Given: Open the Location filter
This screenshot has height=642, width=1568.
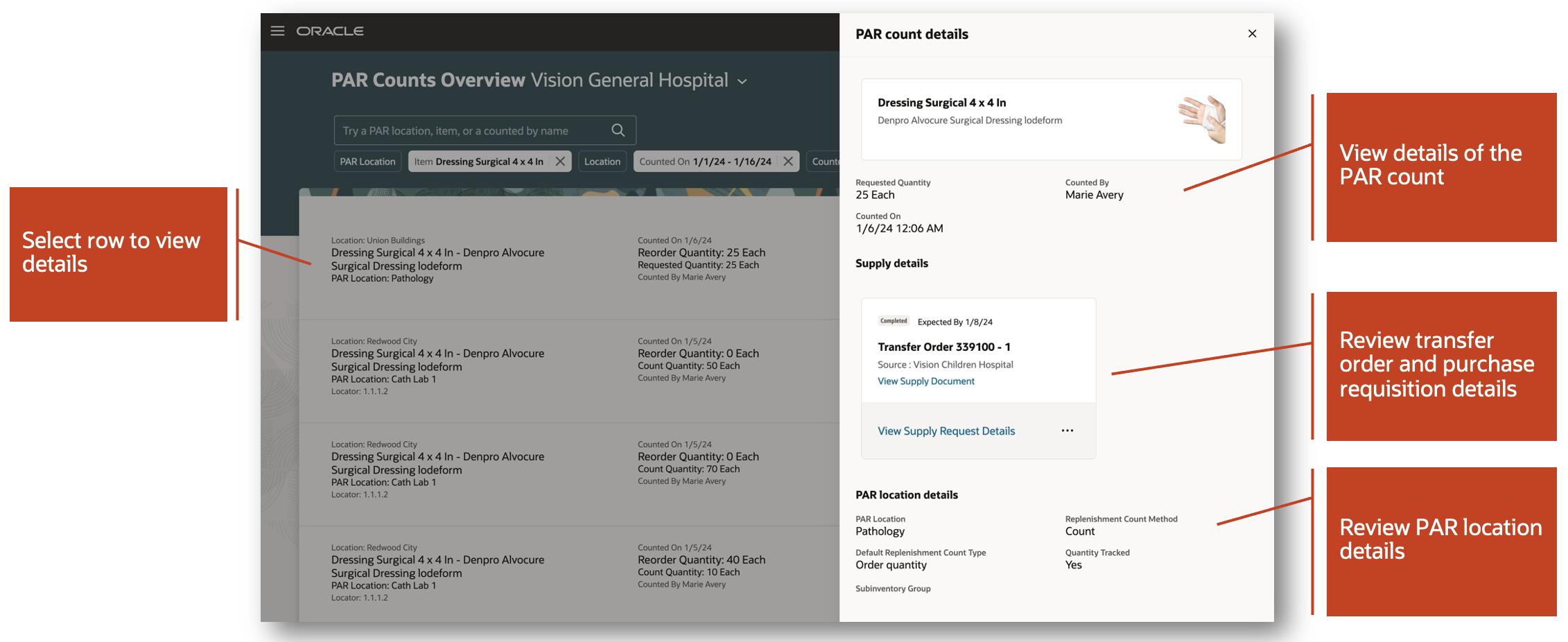Looking at the screenshot, I should tap(602, 161).
